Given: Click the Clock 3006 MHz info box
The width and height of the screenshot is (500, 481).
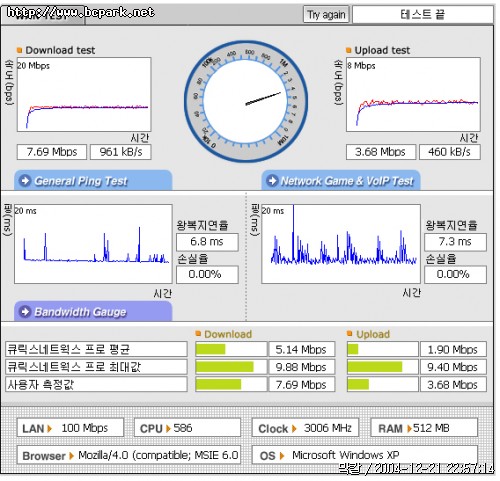Looking at the screenshot, I should click(x=305, y=428).
